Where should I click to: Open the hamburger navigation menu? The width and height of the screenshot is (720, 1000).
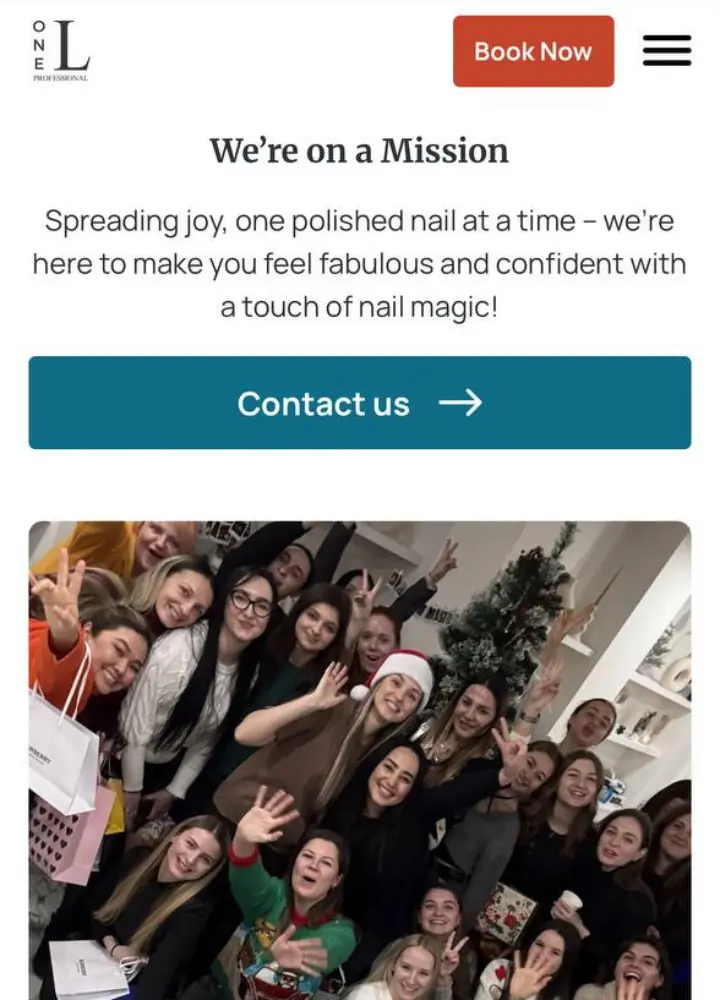pyautogui.click(x=666, y=50)
